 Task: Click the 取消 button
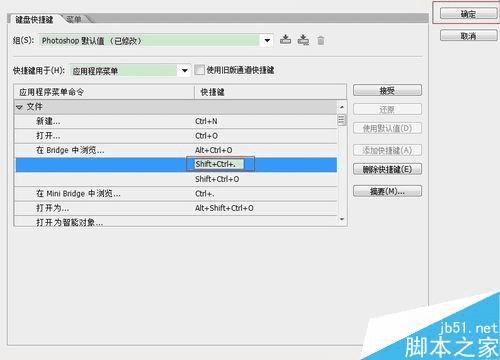468,36
